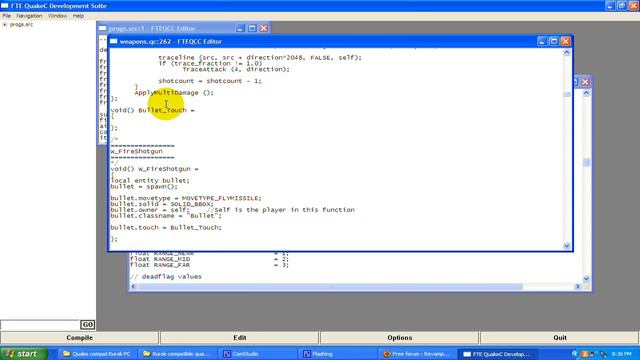The height and width of the screenshot is (360, 640).
Task: Close the weapons.qc editor window
Action: tap(565, 41)
